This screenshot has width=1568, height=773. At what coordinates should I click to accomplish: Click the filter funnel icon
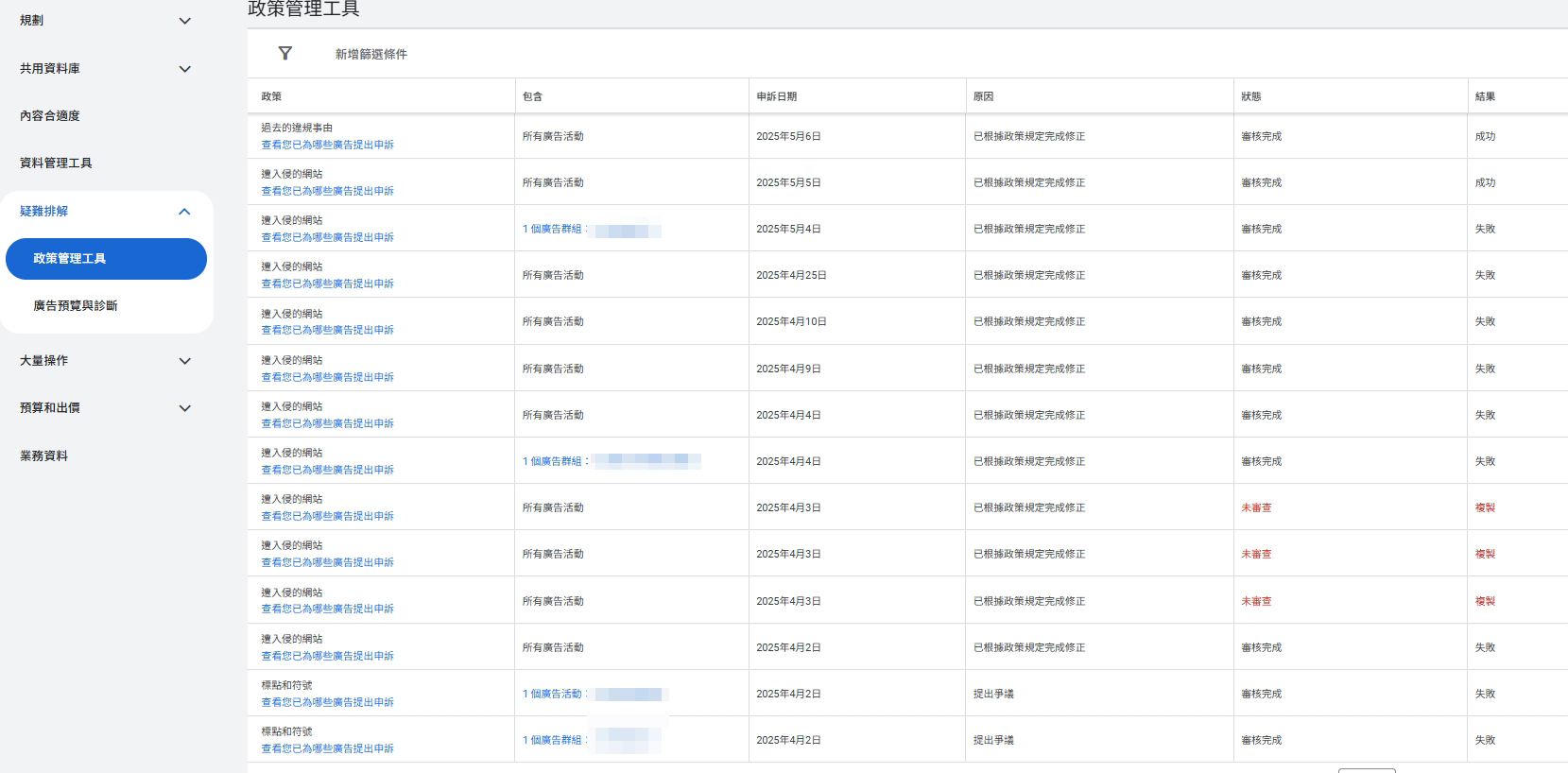coord(284,54)
